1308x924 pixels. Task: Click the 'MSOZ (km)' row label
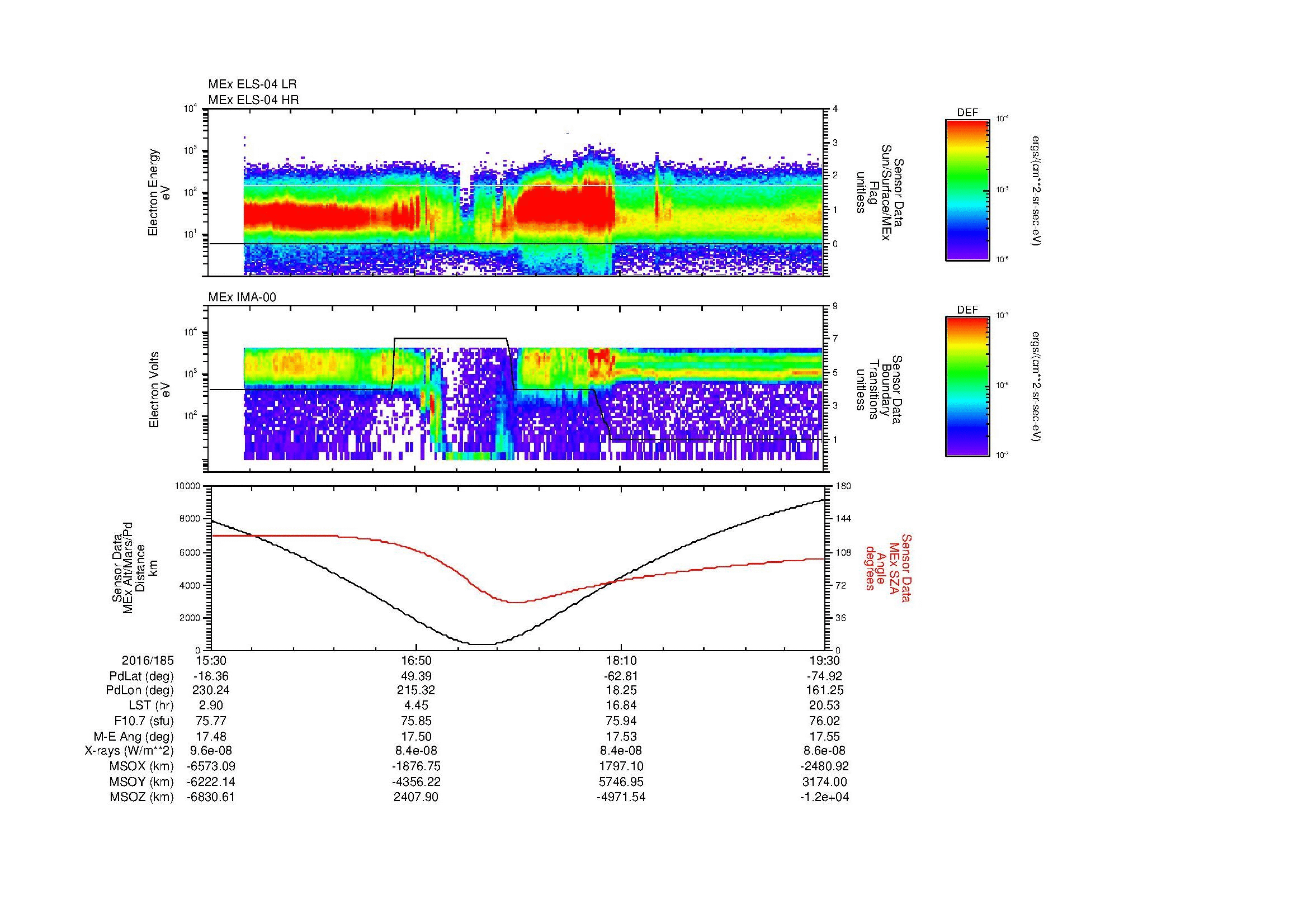(142, 797)
